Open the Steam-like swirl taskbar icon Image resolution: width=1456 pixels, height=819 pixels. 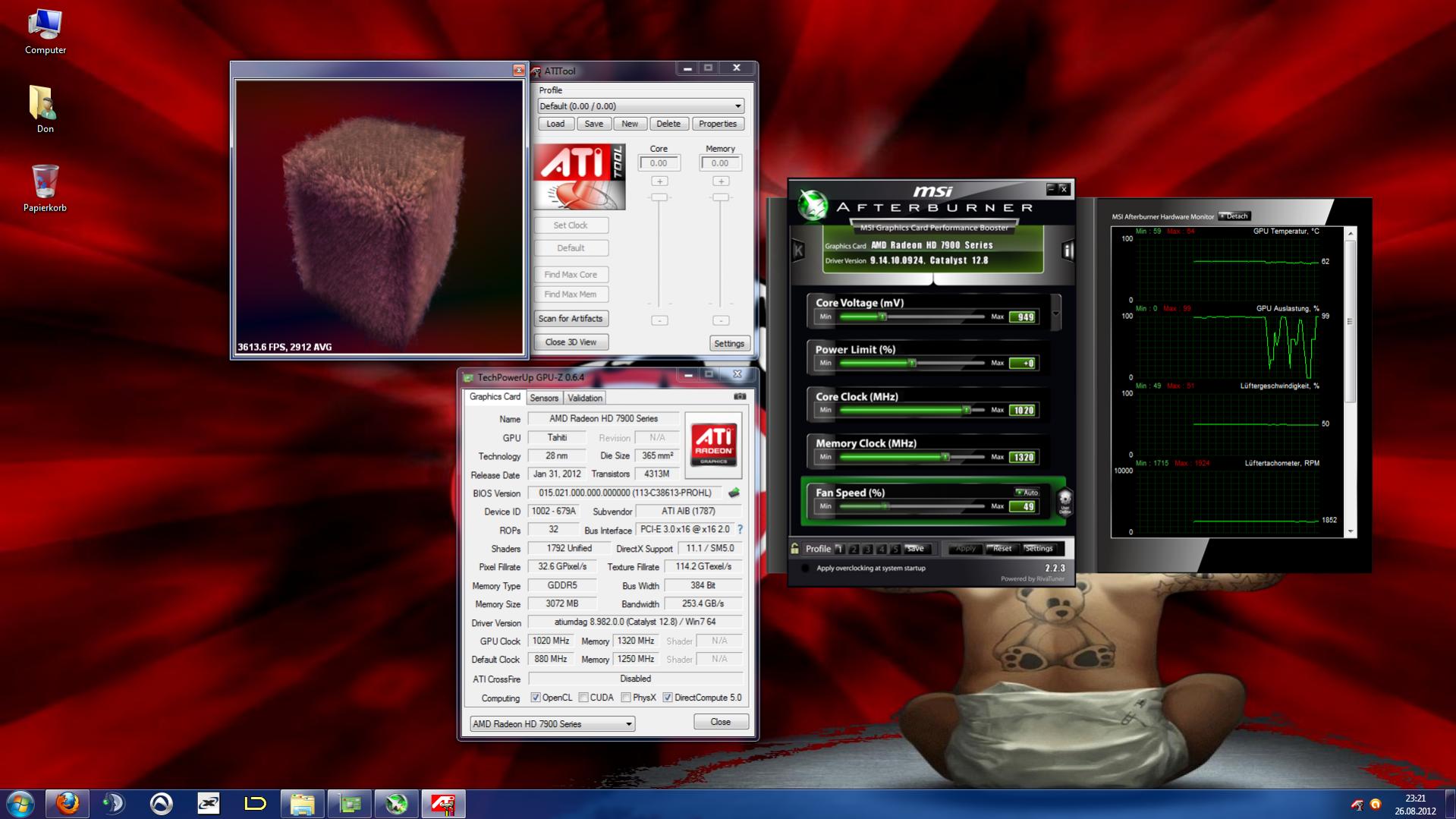(x=114, y=804)
